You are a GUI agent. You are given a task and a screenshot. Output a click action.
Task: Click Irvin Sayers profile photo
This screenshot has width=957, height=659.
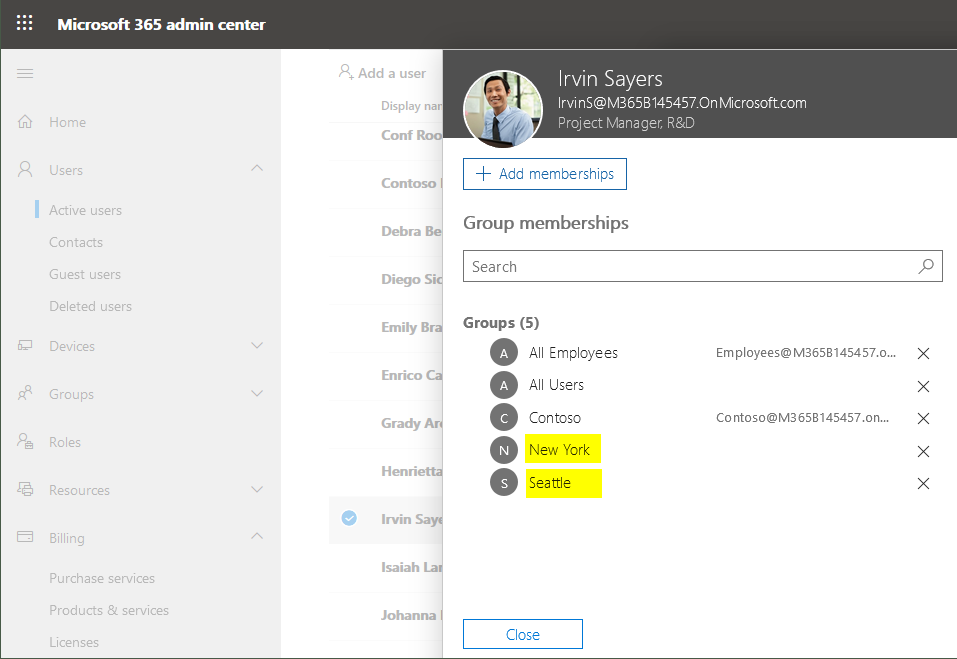click(503, 109)
